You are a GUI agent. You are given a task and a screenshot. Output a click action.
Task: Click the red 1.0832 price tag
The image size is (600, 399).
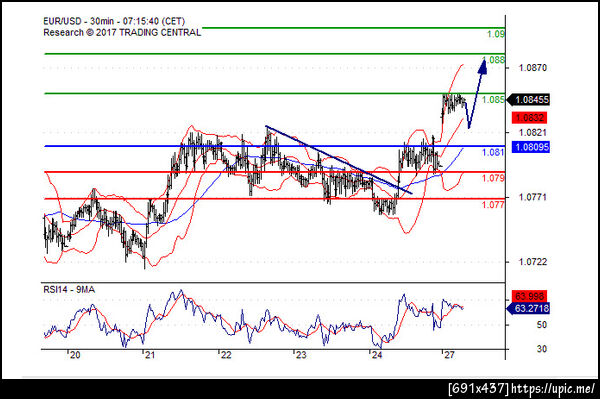530,117
